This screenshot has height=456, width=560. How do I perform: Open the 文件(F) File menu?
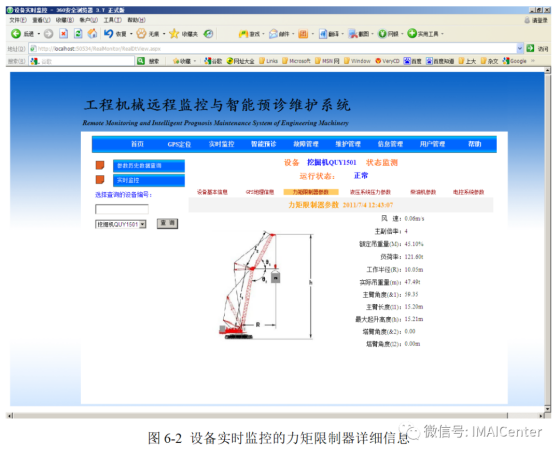(18, 20)
